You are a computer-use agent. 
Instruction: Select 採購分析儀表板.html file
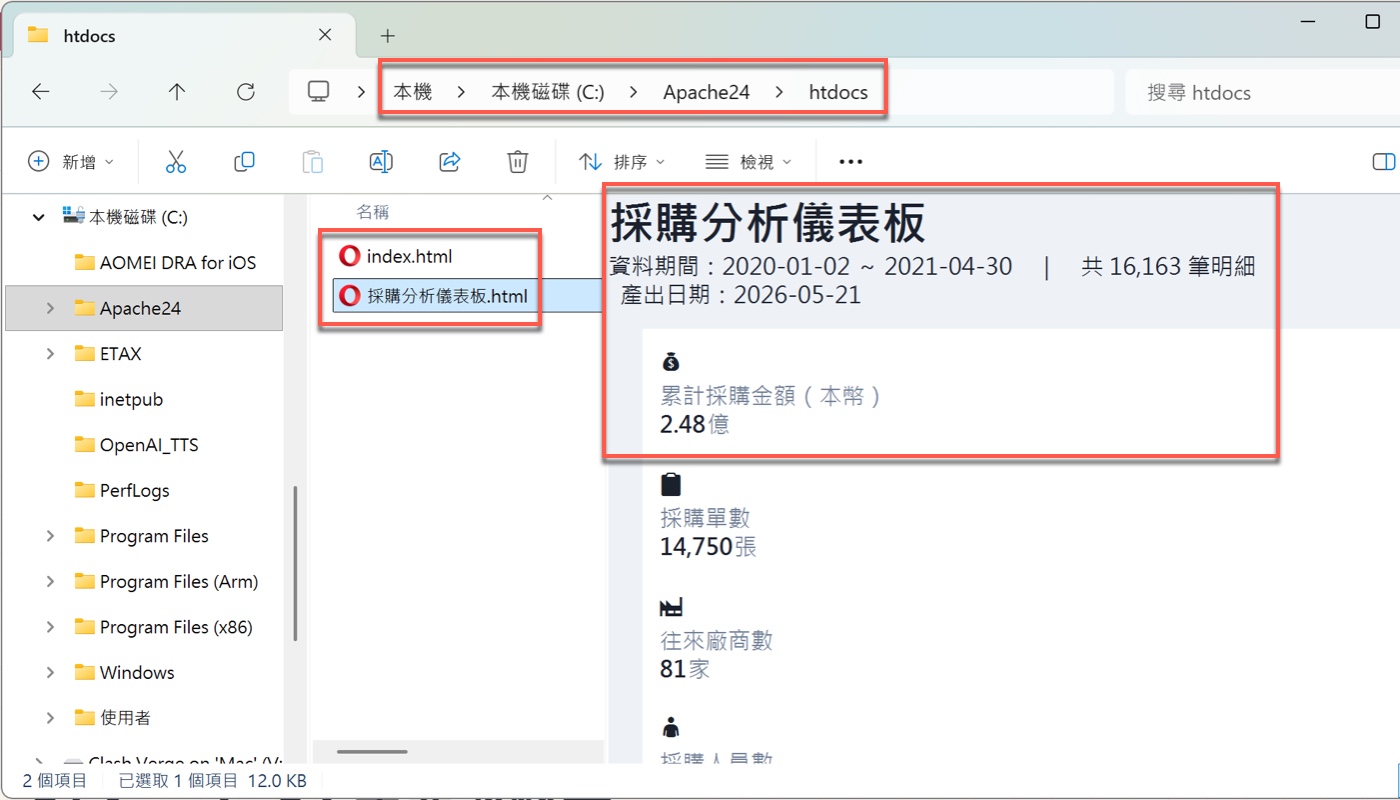tap(434, 295)
